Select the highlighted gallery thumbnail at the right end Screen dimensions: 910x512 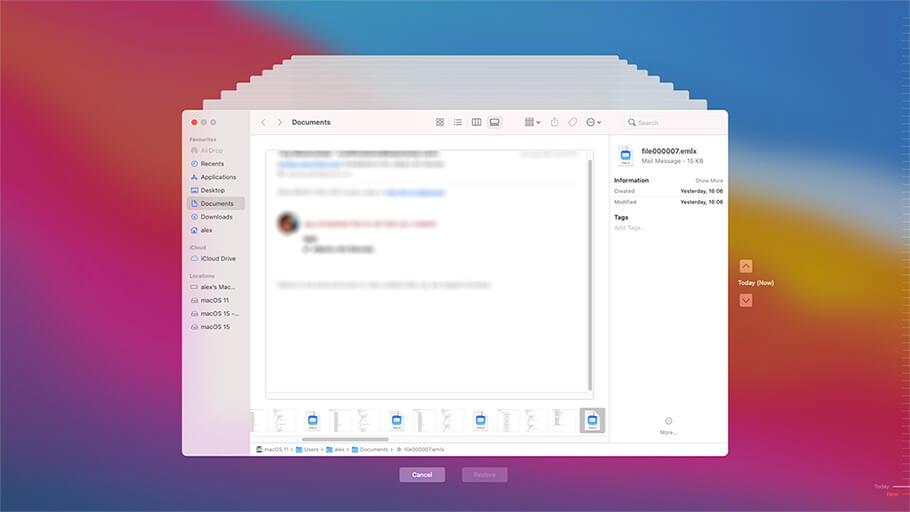click(x=592, y=420)
